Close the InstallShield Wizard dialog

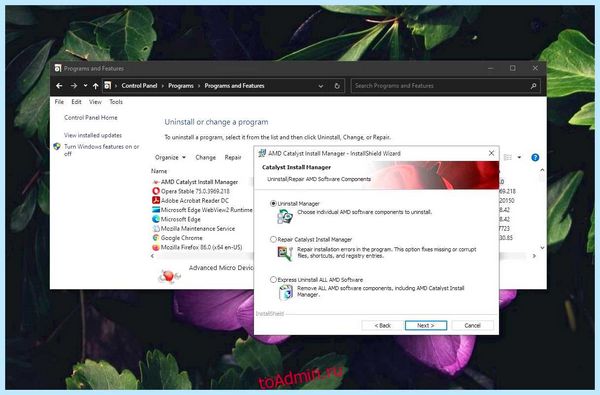[491, 153]
